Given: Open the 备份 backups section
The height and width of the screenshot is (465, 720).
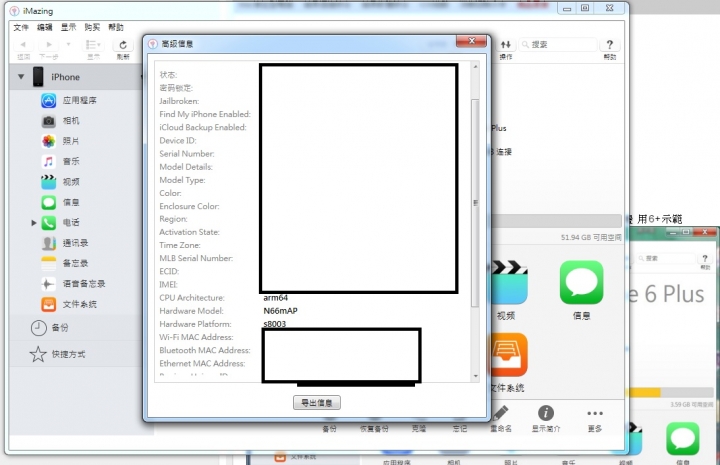Looking at the screenshot, I should pyautogui.click(x=50, y=328).
